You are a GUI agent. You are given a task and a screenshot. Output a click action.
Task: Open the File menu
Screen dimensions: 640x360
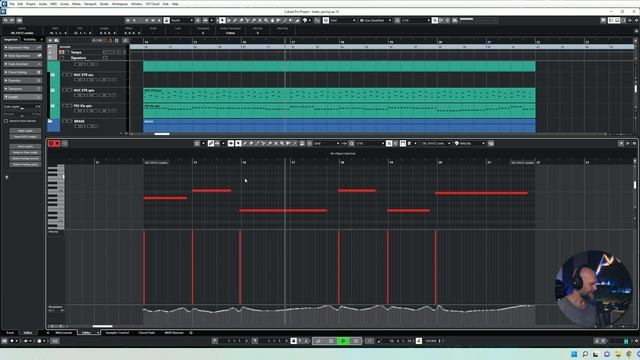click(12, 4)
